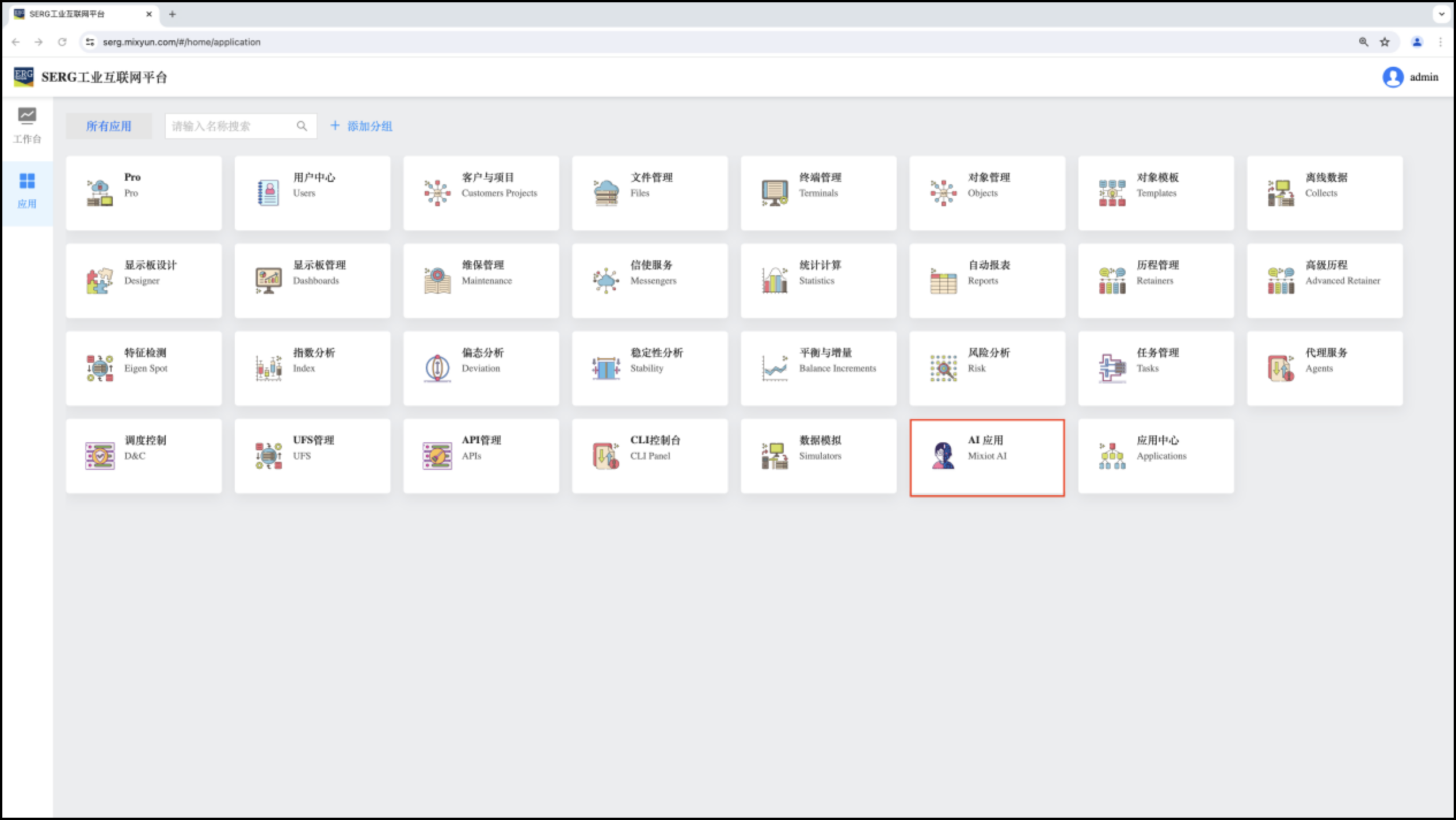The height and width of the screenshot is (820, 1456).
Task: Open the 统计计算 Statistics chart icon
Action: [x=775, y=281]
